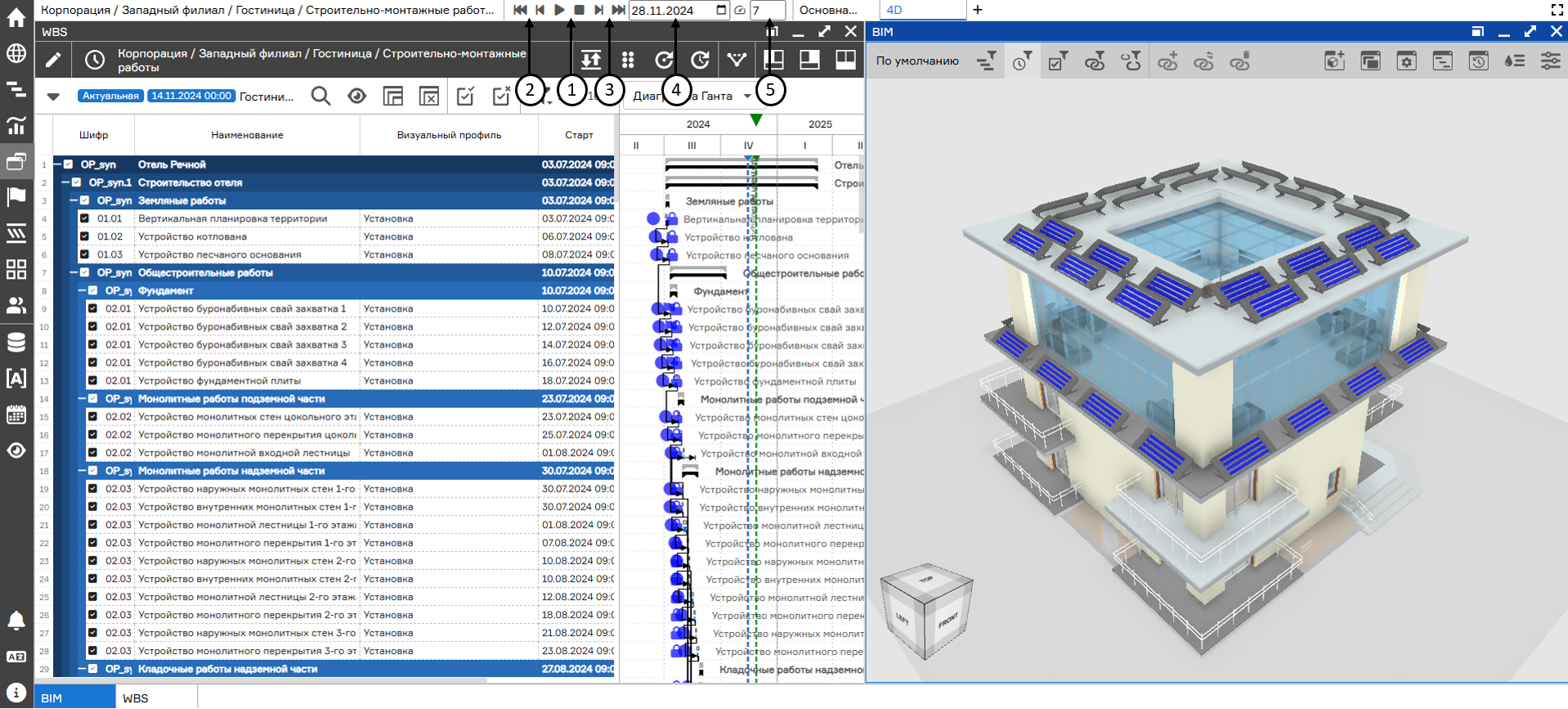Collapse the Строительство отеля node
Viewport: 1568px width, 709px height.
click(x=66, y=182)
